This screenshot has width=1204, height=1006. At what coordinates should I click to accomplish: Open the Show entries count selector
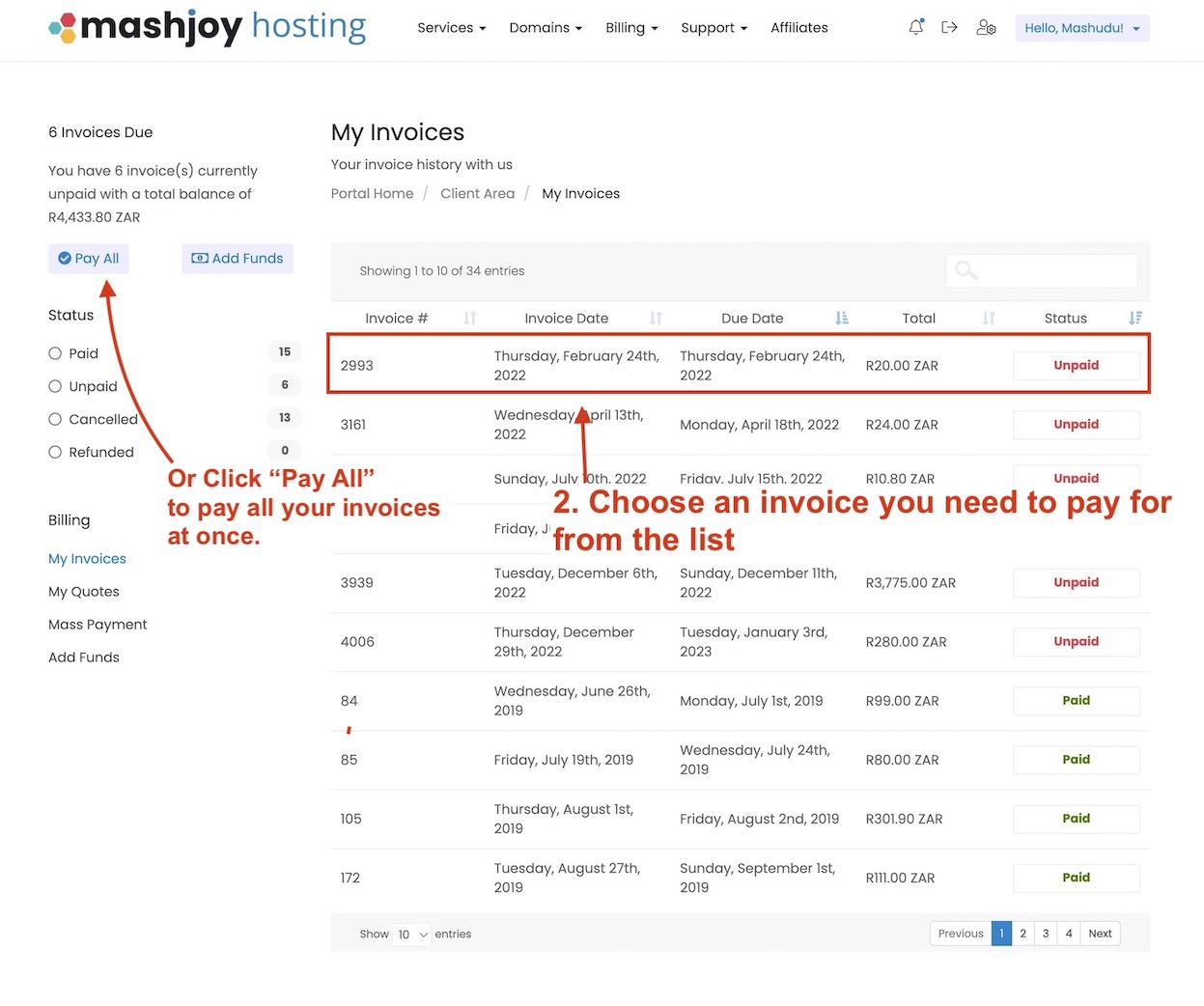(x=411, y=934)
